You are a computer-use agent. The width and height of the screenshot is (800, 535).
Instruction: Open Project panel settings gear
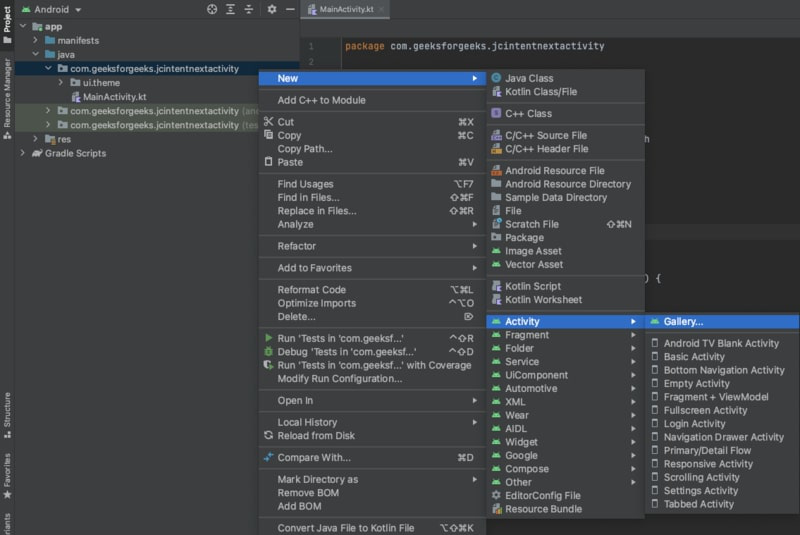coord(271,9)
